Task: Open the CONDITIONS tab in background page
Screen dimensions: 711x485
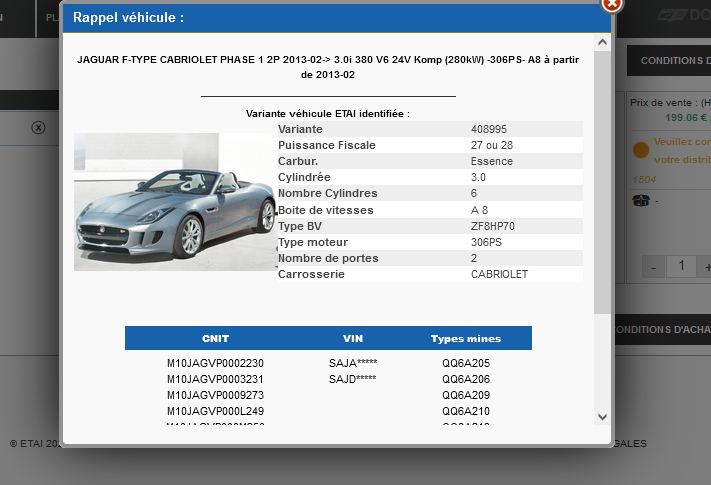Action: coord(669,61)
